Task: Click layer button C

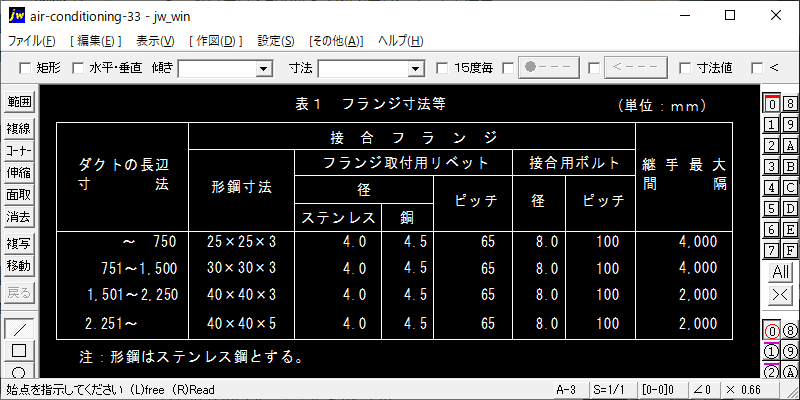Action: [790, 187]
